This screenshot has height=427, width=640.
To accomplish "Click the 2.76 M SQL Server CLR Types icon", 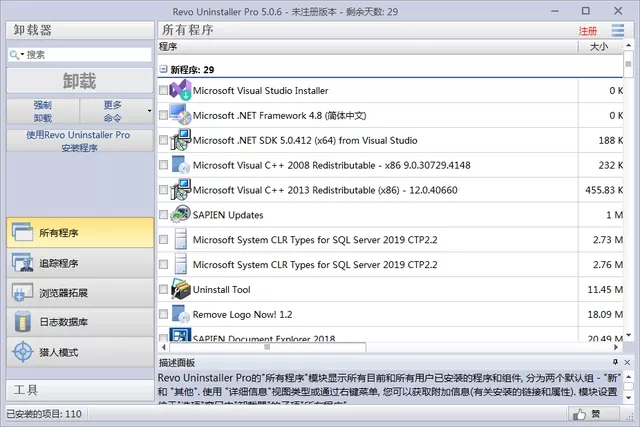I will (180, 265).
